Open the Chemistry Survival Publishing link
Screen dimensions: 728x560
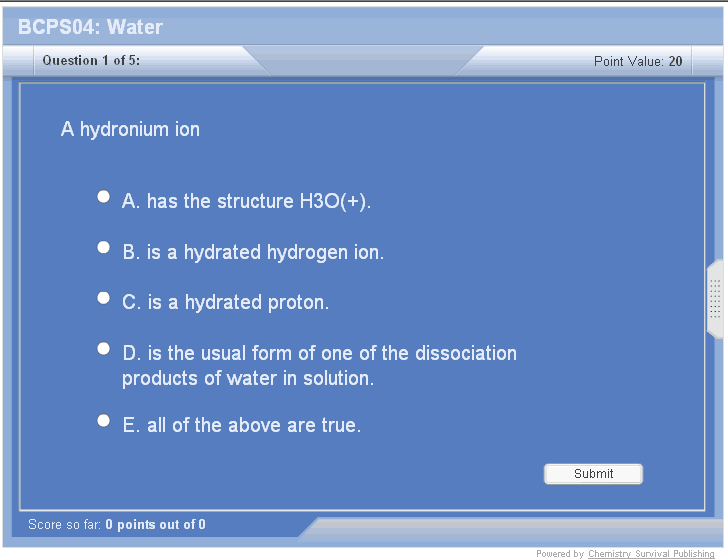click(x=651, y=554)
